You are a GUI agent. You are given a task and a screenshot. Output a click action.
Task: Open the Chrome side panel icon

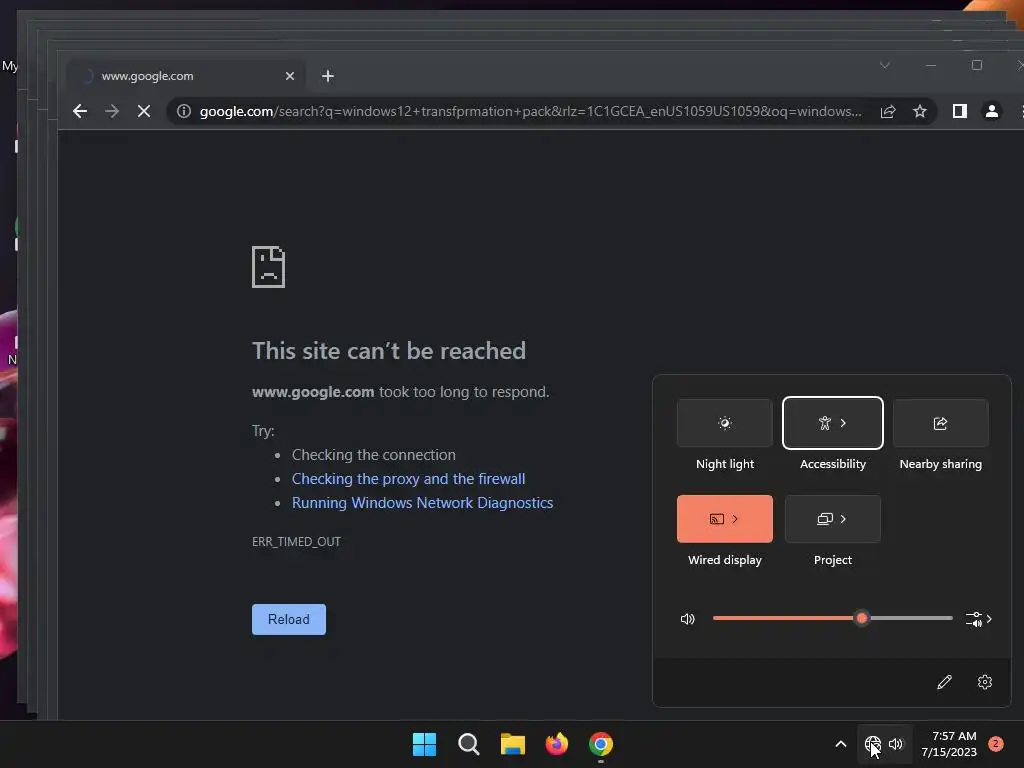(x=959, y=111)
